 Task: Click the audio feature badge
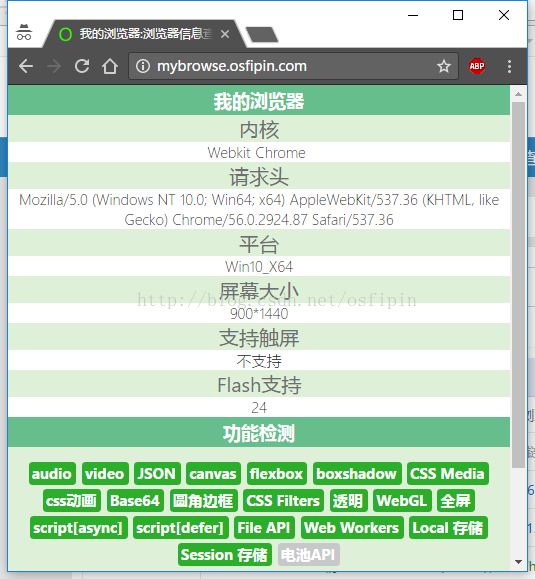point(52,474)
